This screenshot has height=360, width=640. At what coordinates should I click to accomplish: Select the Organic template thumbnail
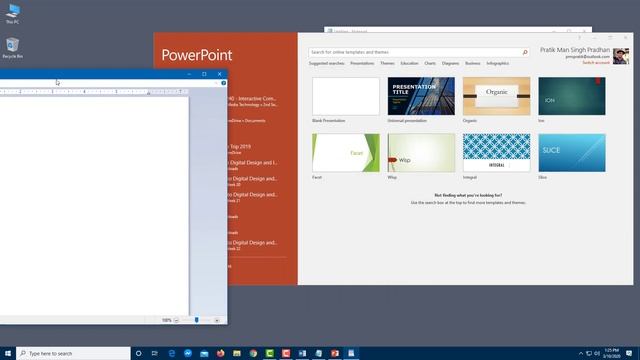(x=496, y=96)
